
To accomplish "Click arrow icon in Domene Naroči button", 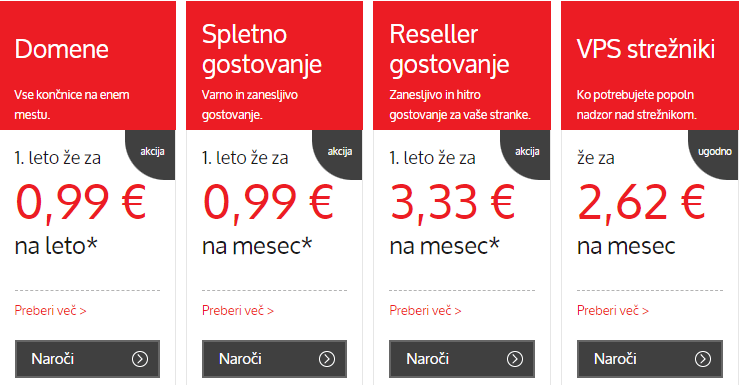I will click(140, 359).
